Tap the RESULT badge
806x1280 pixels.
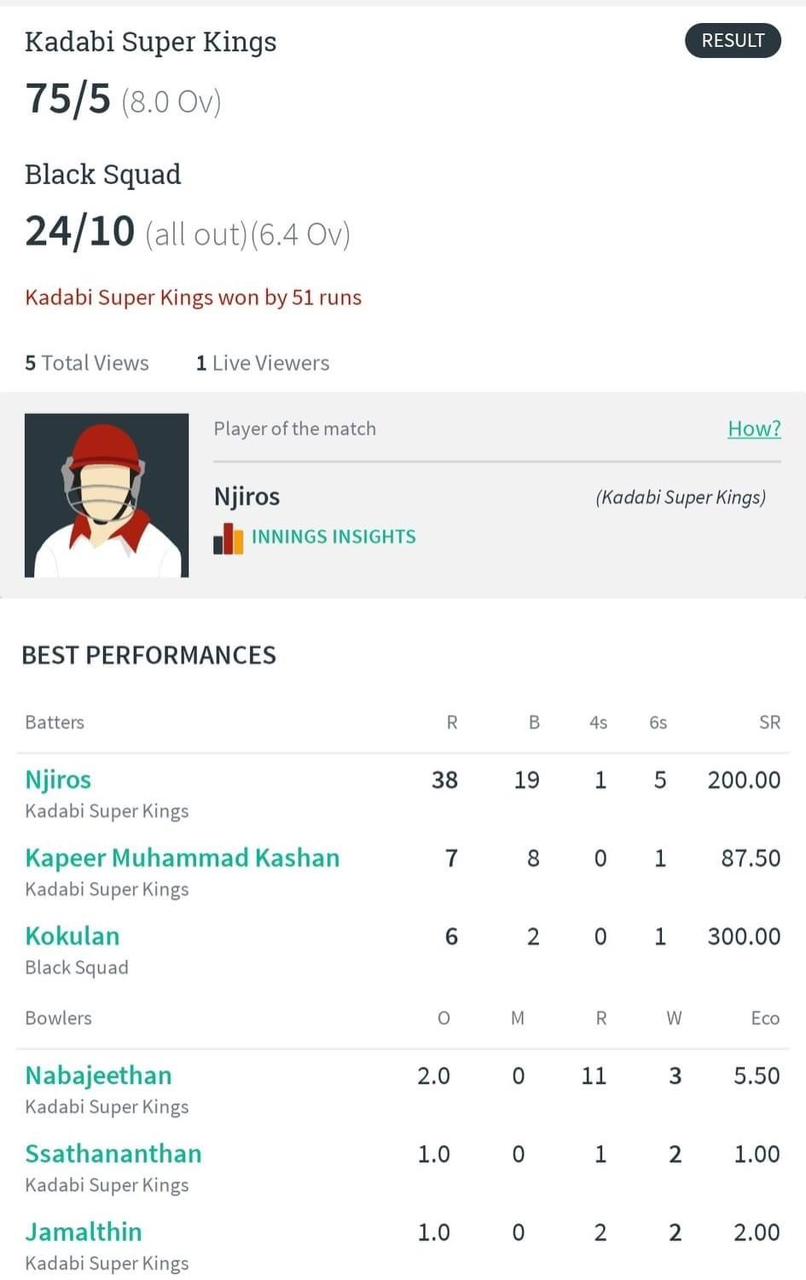733,41
